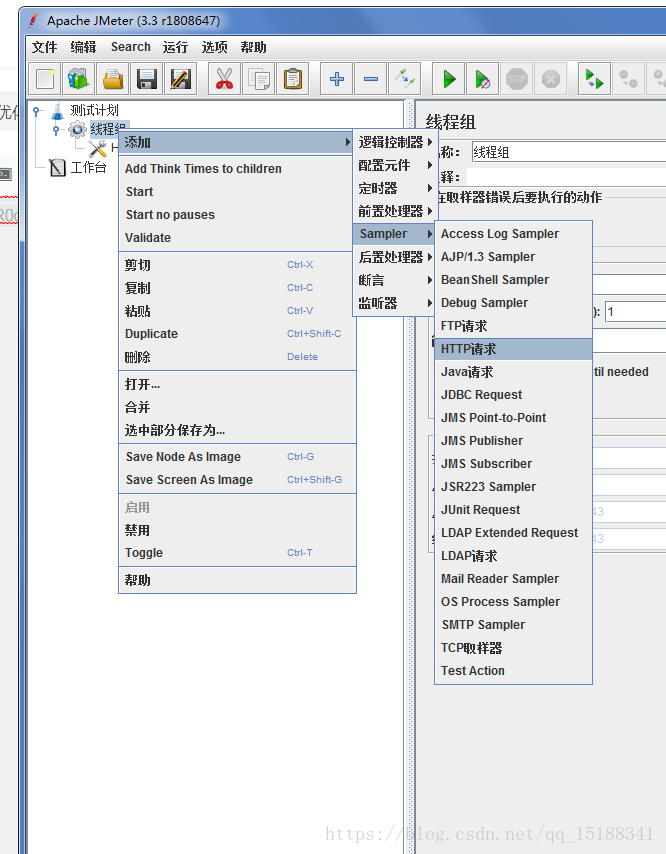Click the Expand All plus icon
The width and height of the screenshot is (666, 854).
pos(337,80)
